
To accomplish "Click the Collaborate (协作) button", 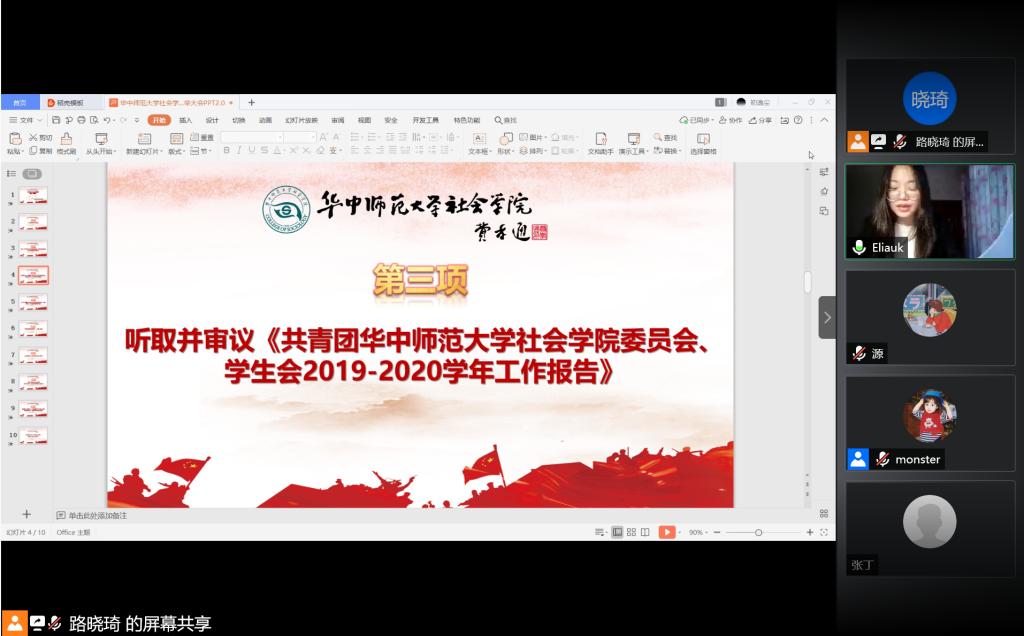I will 731,120.
